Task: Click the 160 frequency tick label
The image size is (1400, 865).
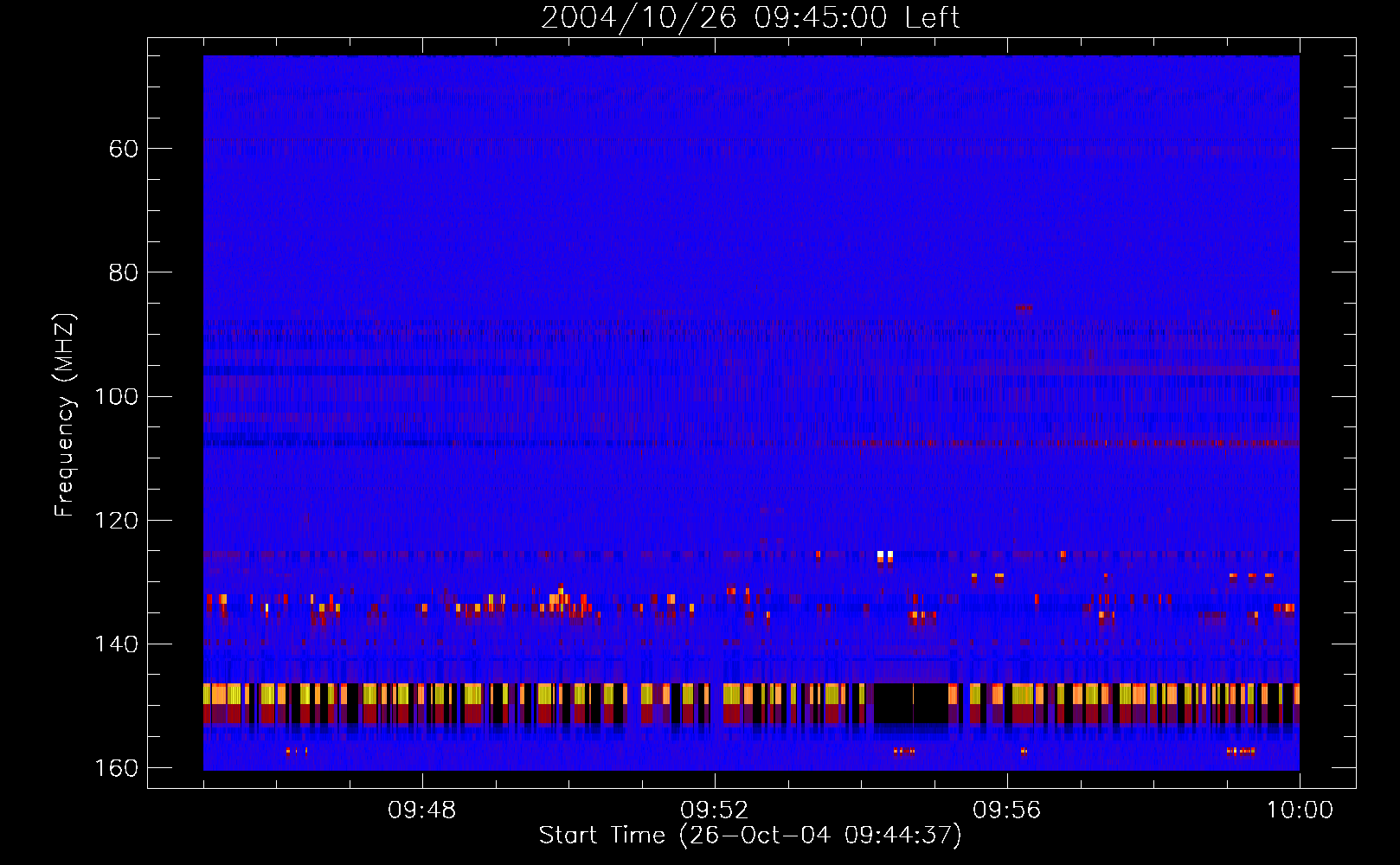Action: 115,768
